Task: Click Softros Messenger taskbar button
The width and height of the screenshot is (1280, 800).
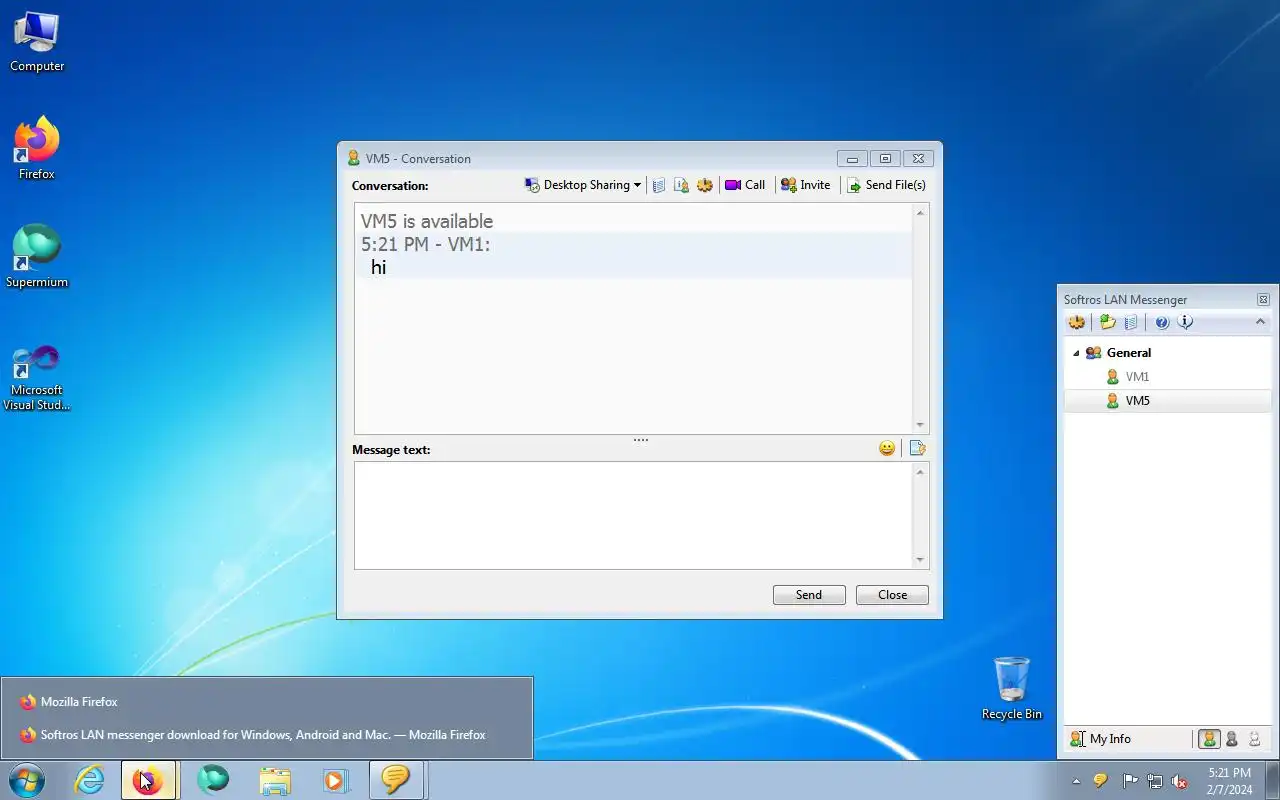Action: [x=396, y=780]
